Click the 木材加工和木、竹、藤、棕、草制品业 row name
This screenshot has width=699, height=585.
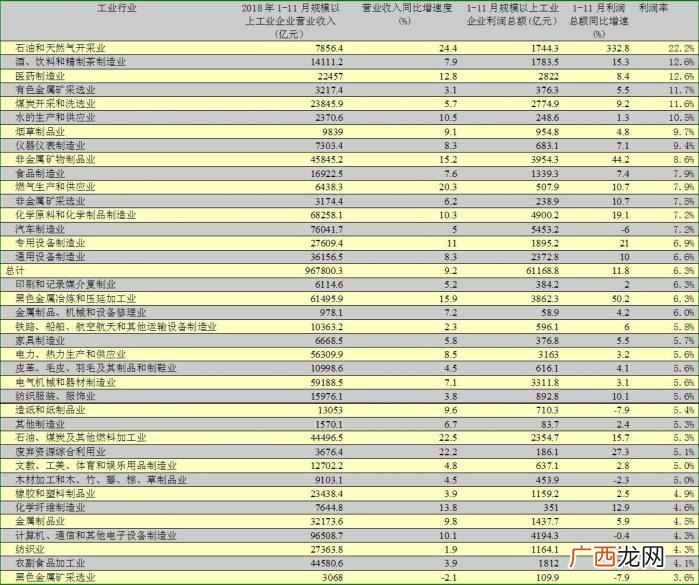pyautogui.click(x=101, y=480)
